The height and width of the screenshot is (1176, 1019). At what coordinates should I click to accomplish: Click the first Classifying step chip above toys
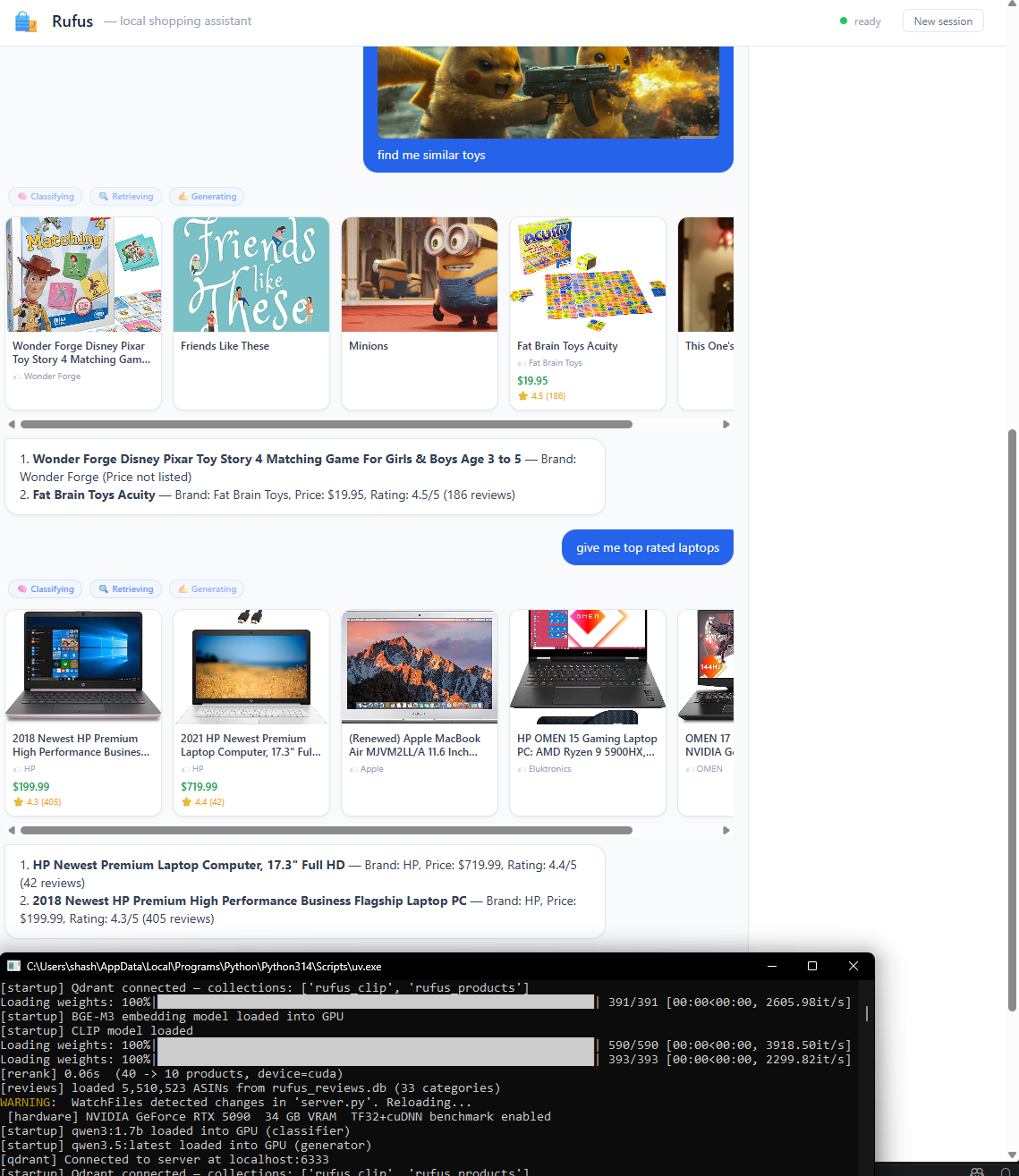pyautogui.click(x=46, y=197)
